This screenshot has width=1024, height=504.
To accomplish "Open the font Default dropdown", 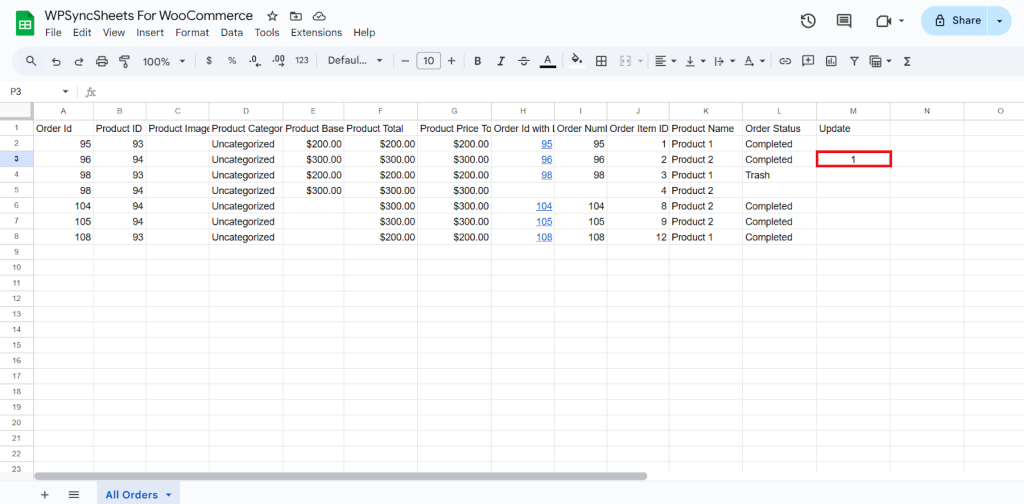I will coord(355,61).
